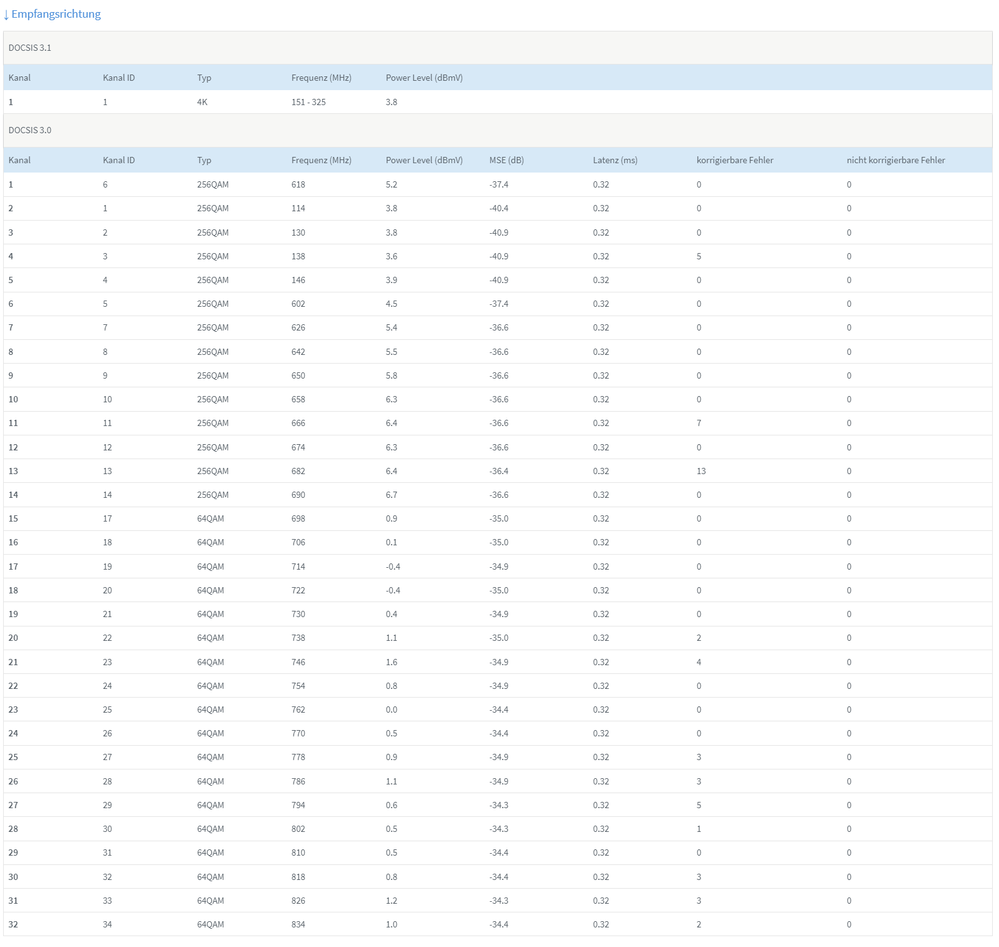This screenshot has height=947, width=999.
Task: Click power level 0.1 at 706 MHz
Action: click(x=391, y=542)
